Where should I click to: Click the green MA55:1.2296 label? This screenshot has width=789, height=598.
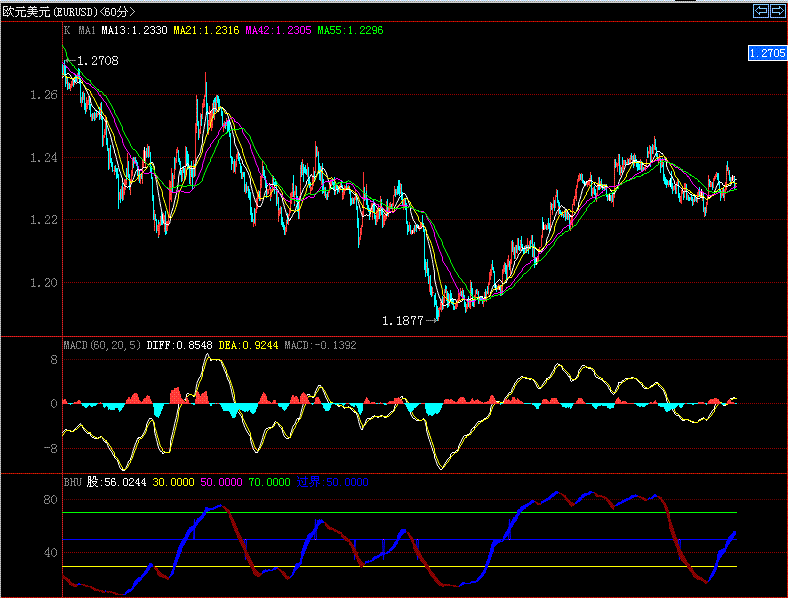350,30
